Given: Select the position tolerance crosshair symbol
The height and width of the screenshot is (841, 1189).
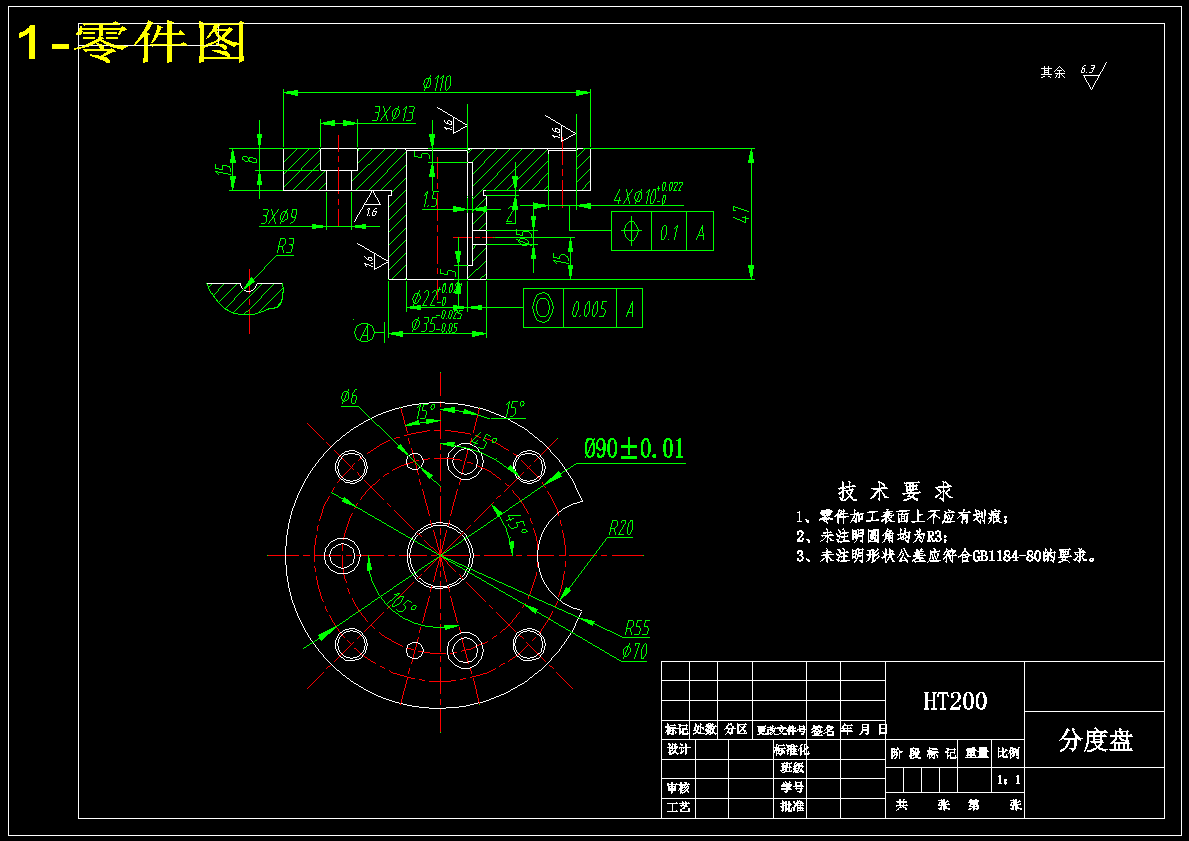Looking at the screenshot, I should (631, 231).
